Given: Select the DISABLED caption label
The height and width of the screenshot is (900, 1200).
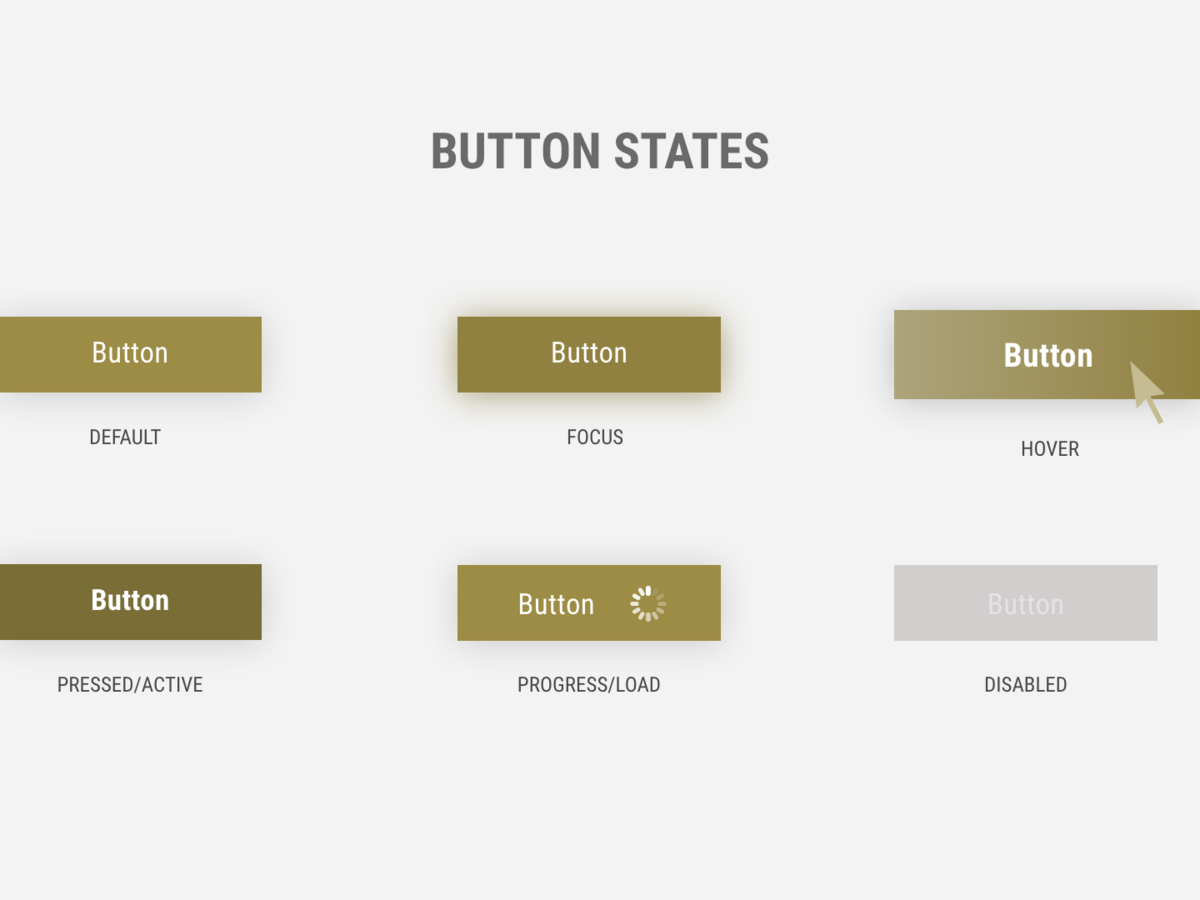Looking at the screenshot, I should (x=1025, y=685).
